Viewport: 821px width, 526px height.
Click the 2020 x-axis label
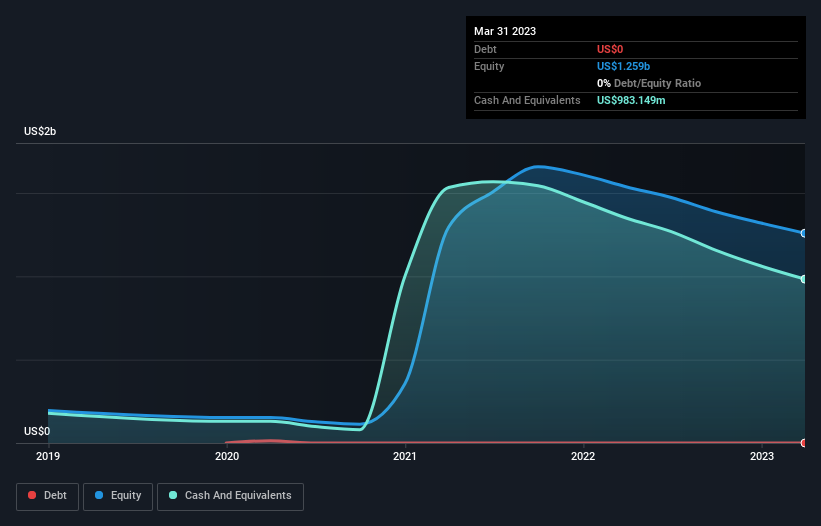pos(227,456)
